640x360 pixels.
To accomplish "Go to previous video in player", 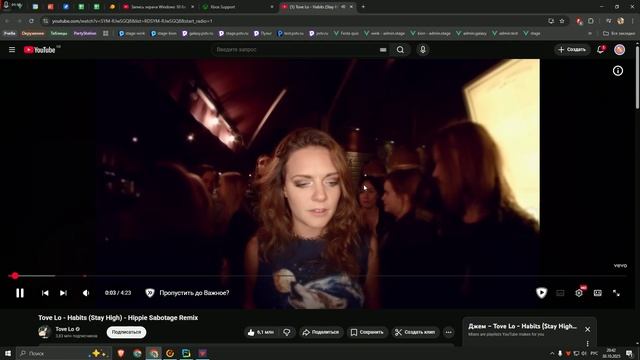I will (x=45, y=293).
